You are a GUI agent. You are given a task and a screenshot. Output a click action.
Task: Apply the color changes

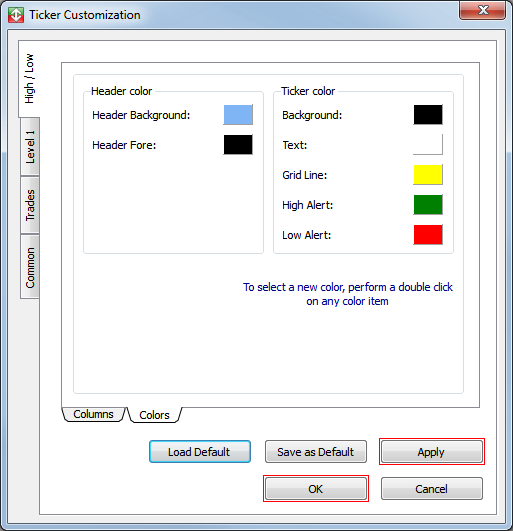coord(432,452)
